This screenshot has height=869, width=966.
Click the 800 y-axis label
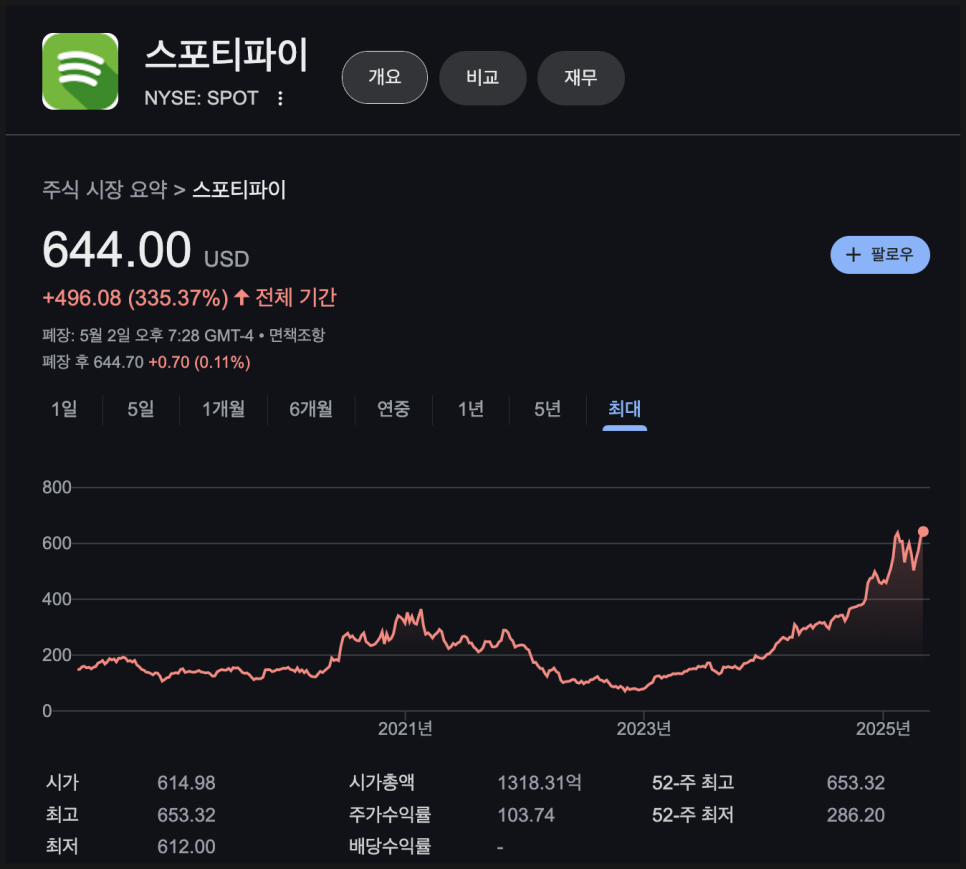57,487
